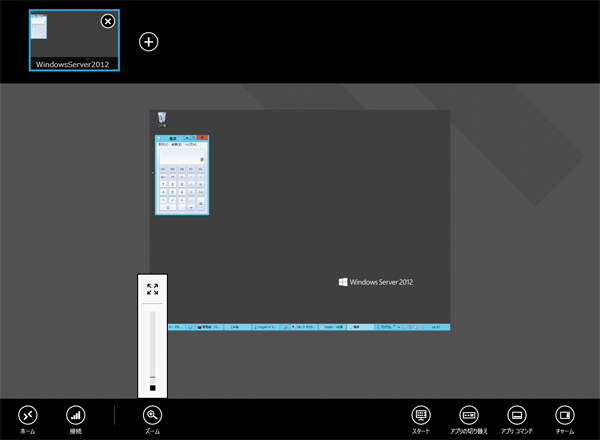Screen dimensions: 600x440
Task: Click calculator key 6
Action: [x=182, y=192]
